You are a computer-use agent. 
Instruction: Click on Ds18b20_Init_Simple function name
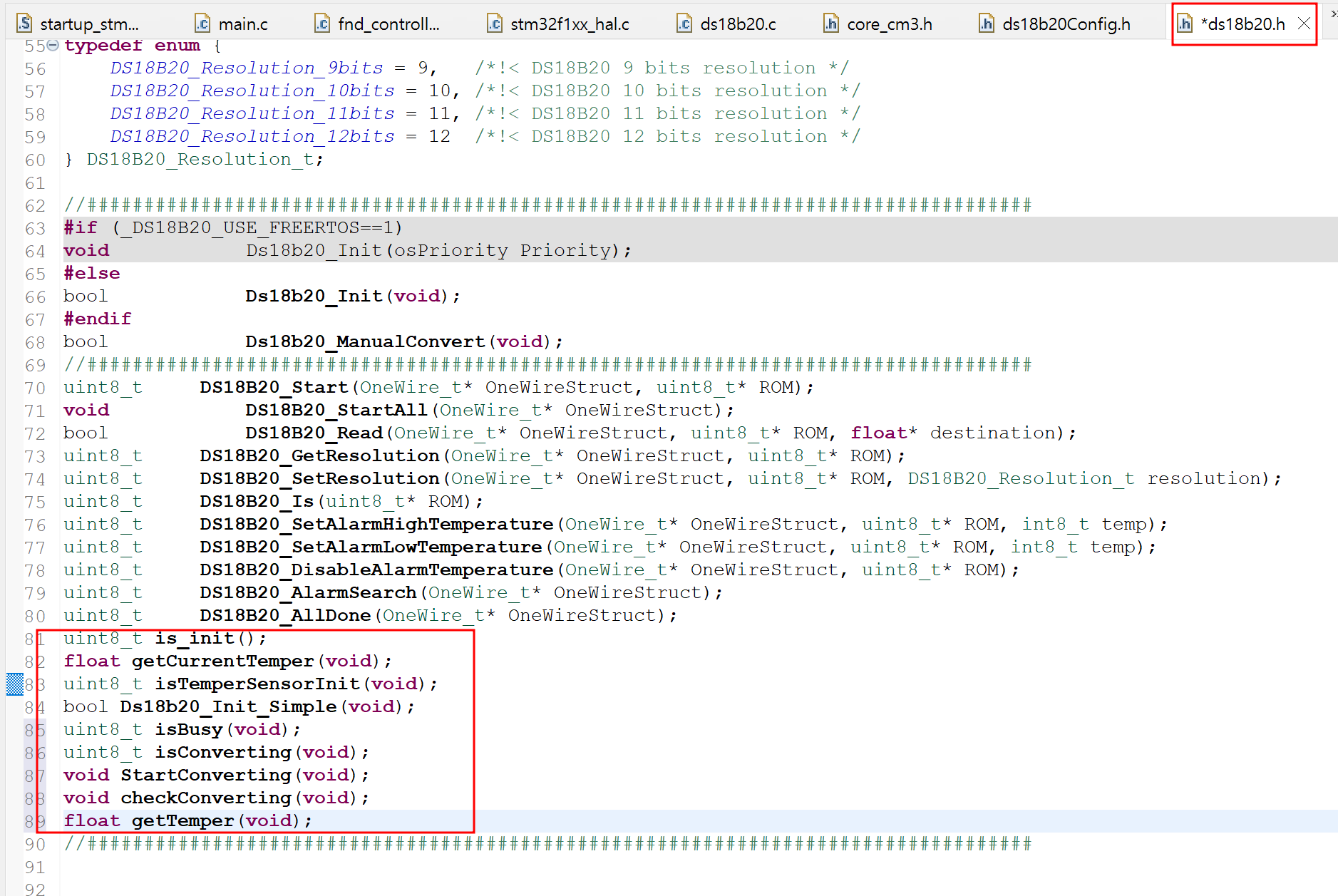(228, 706)
